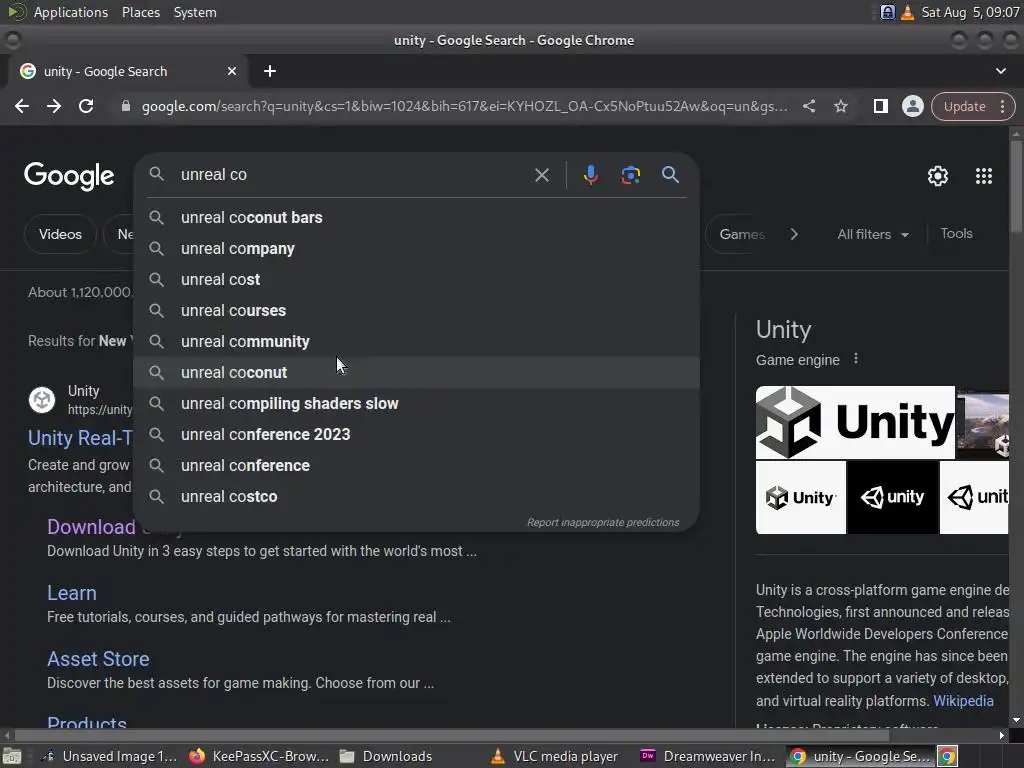This screenshot has width=1024, height=768.
Task: Select the Videos filter chip
Action: tap(60, 234)
